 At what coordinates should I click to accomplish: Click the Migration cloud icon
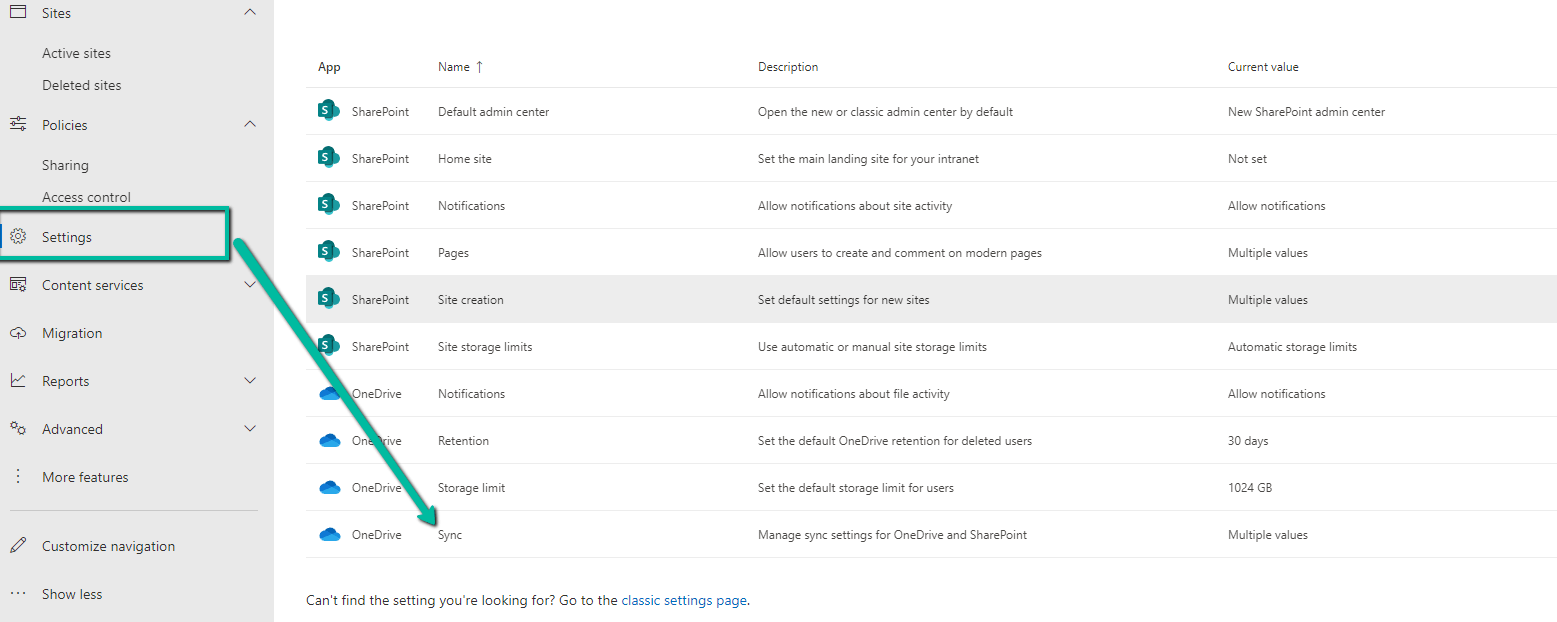point(18,333)
